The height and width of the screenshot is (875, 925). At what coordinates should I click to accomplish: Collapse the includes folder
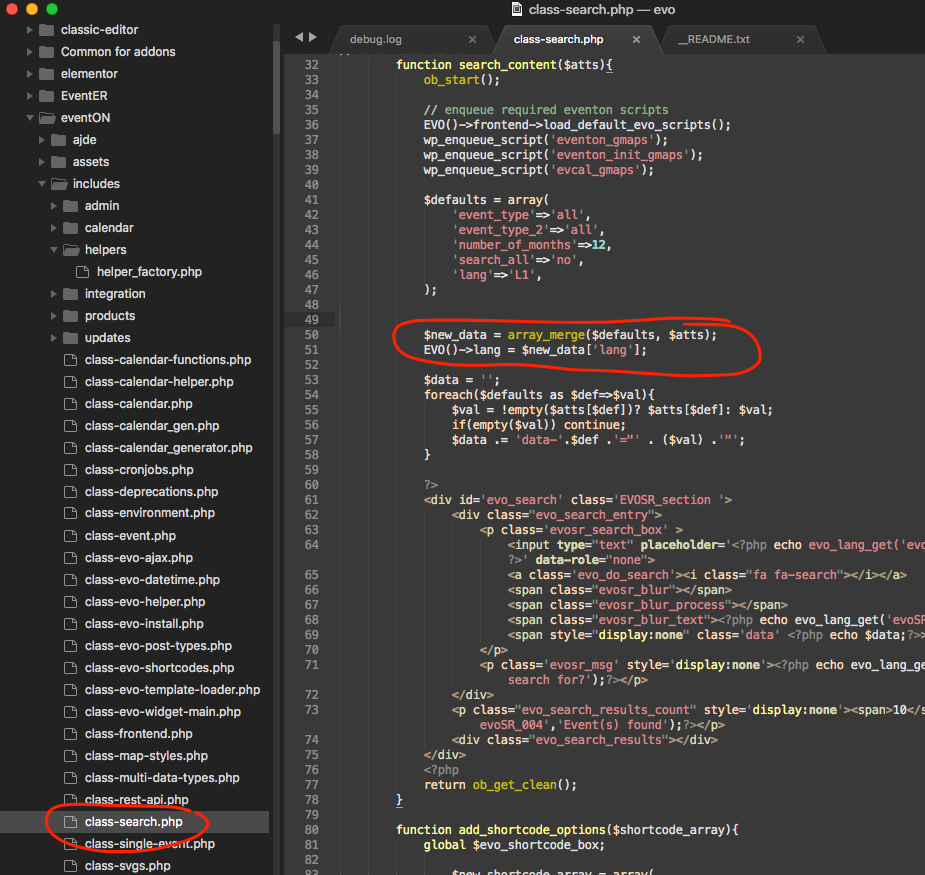(42, 184)
